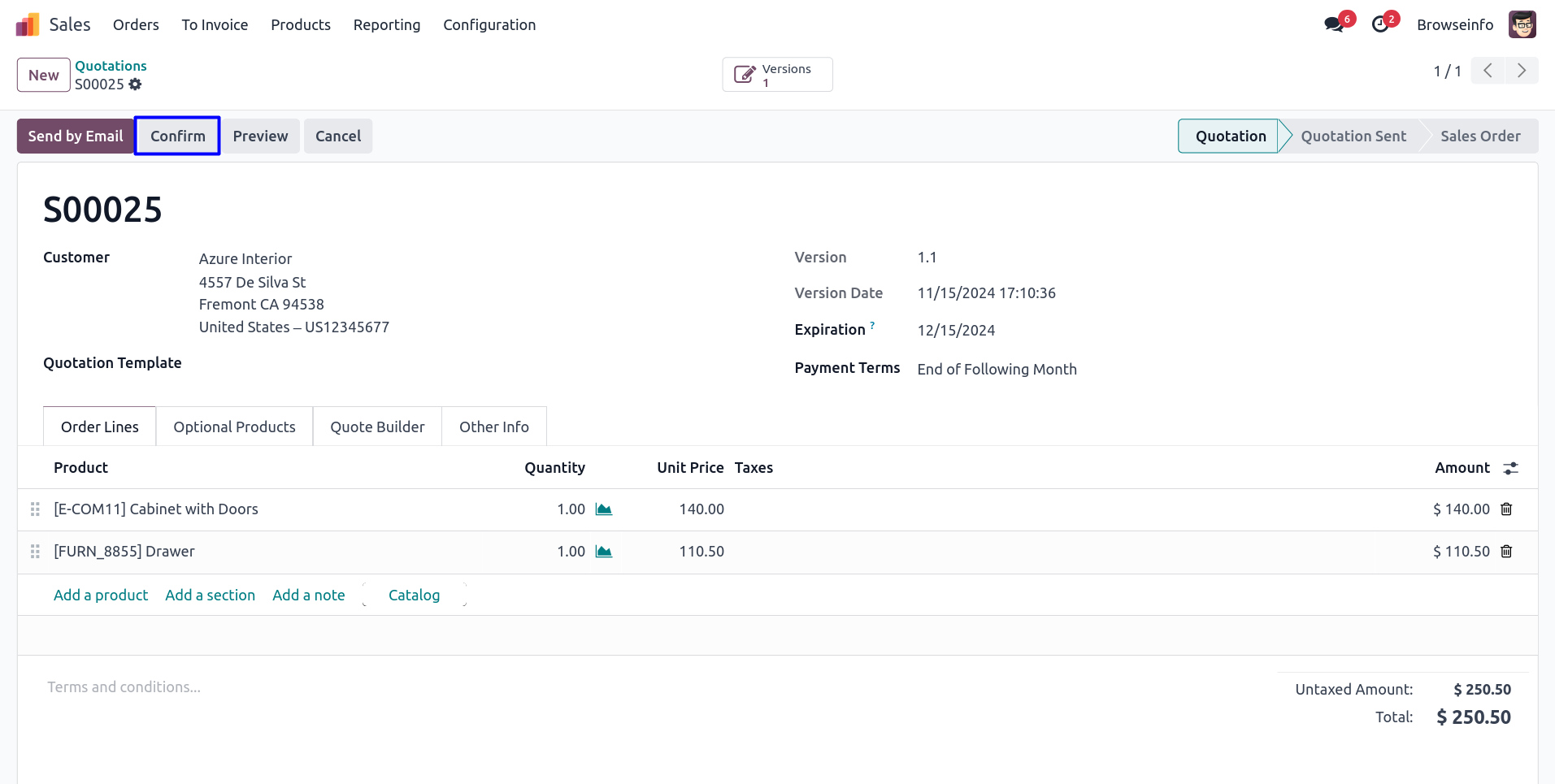Delete the Drawer order line
The width and height of the screenshot is (1555, 784).
click(x=1506, y=552)
